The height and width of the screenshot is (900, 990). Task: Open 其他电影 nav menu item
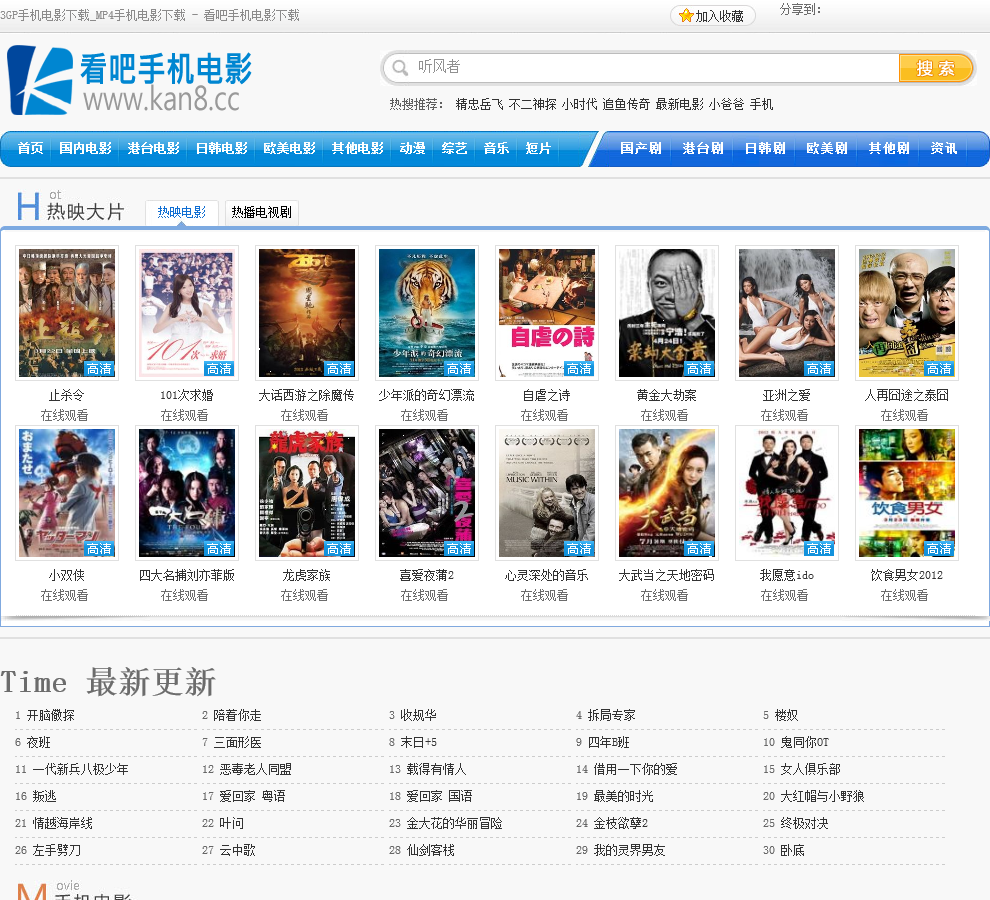click(x=357, y=148)
